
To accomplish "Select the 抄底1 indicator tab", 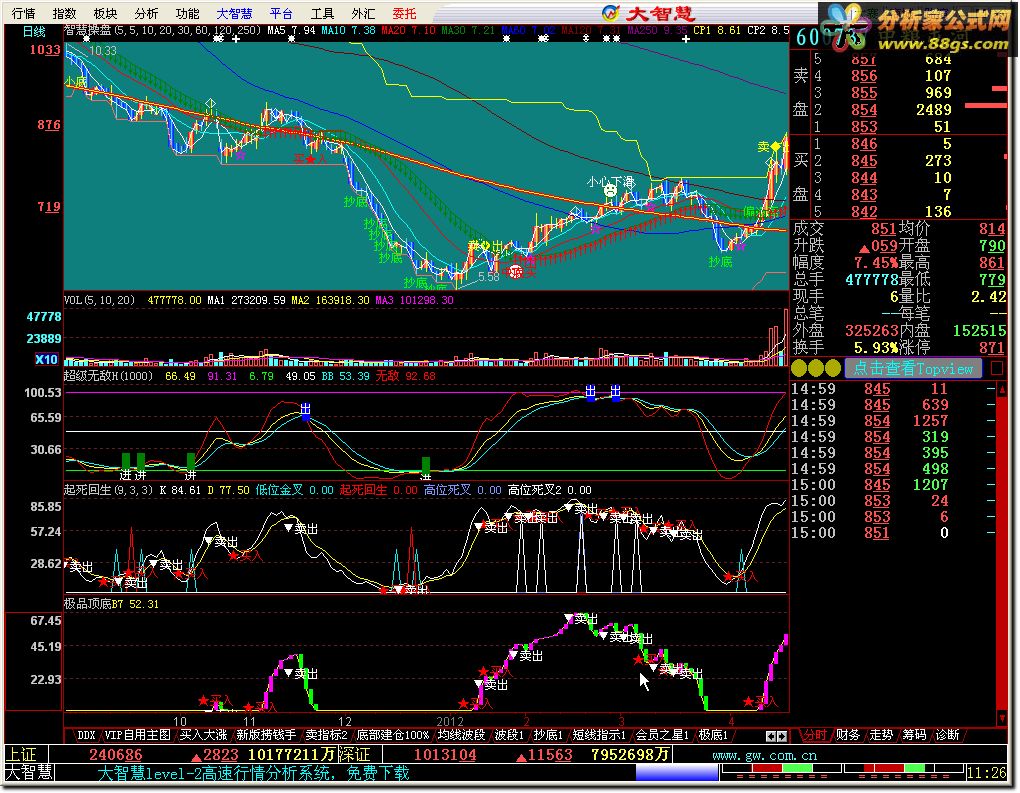I will coord(548,735).
